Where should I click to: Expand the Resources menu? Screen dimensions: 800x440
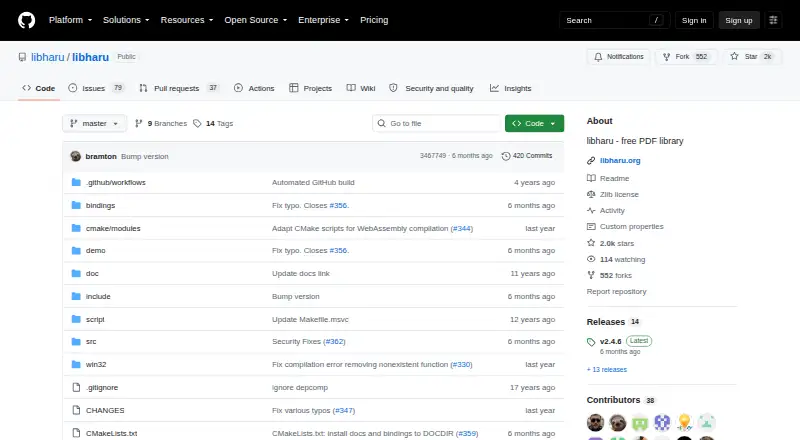187,20
